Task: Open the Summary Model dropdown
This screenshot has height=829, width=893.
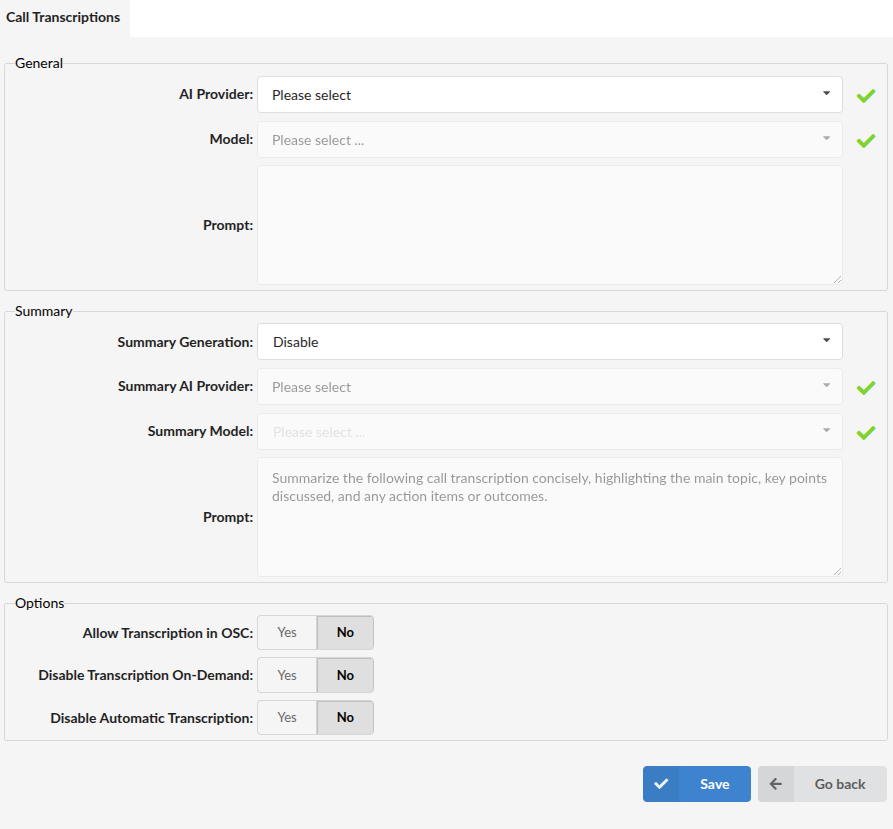Action: tap(550, 432)
